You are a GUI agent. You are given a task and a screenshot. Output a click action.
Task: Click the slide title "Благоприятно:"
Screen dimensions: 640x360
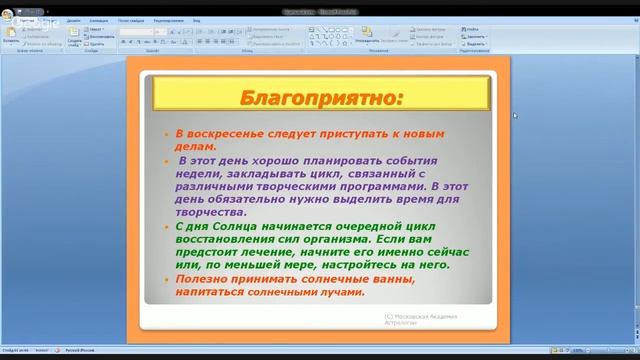coord(321,98)
